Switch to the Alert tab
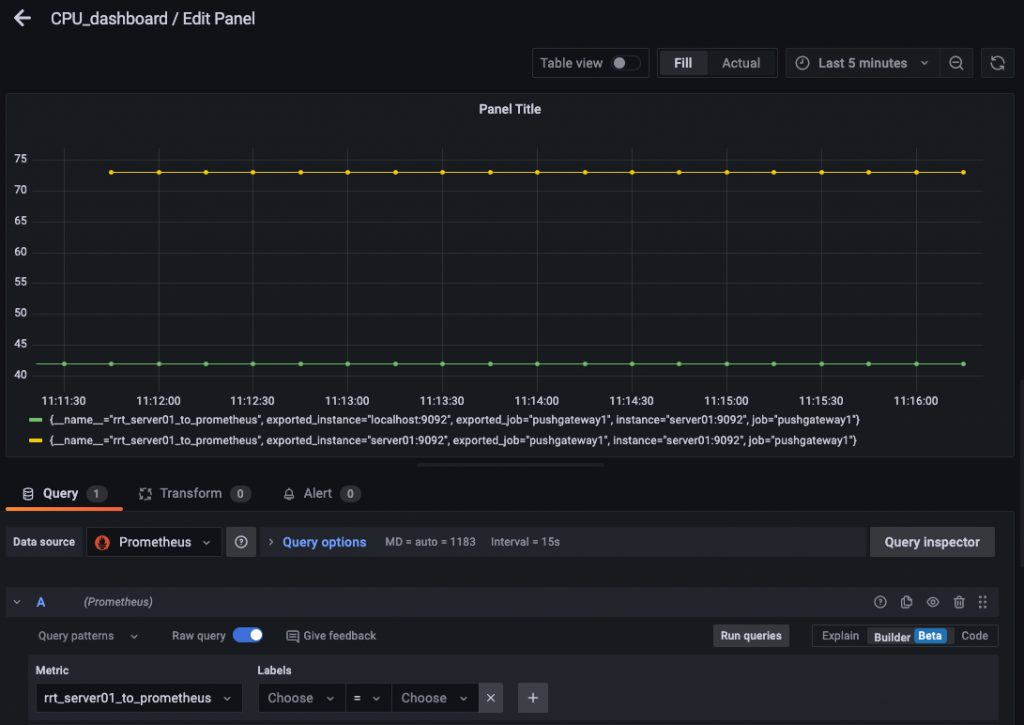Viewport: 1024px width, 725px height. point(320,494)
